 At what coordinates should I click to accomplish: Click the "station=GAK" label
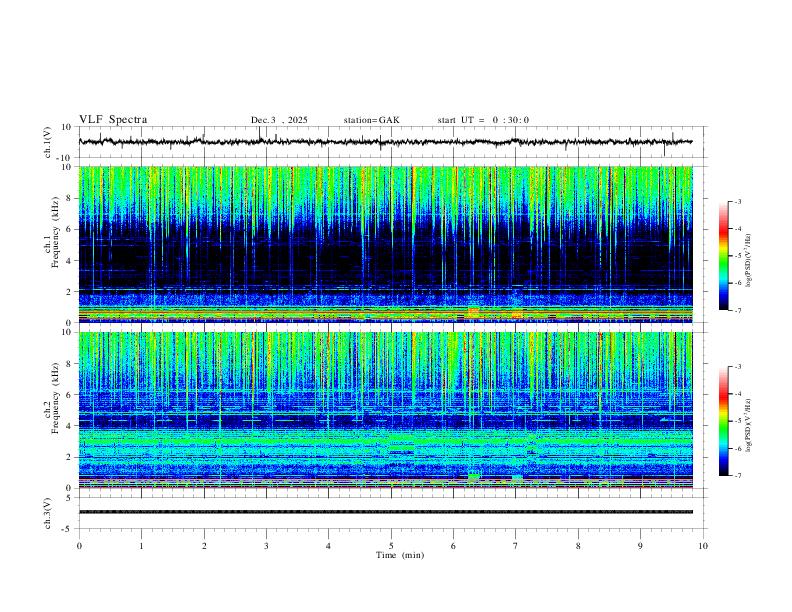click(x=371, y=120)
